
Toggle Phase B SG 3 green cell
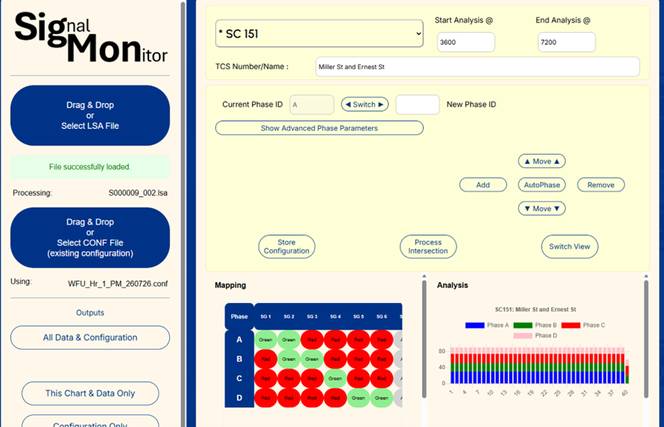[x=312, y=359]
